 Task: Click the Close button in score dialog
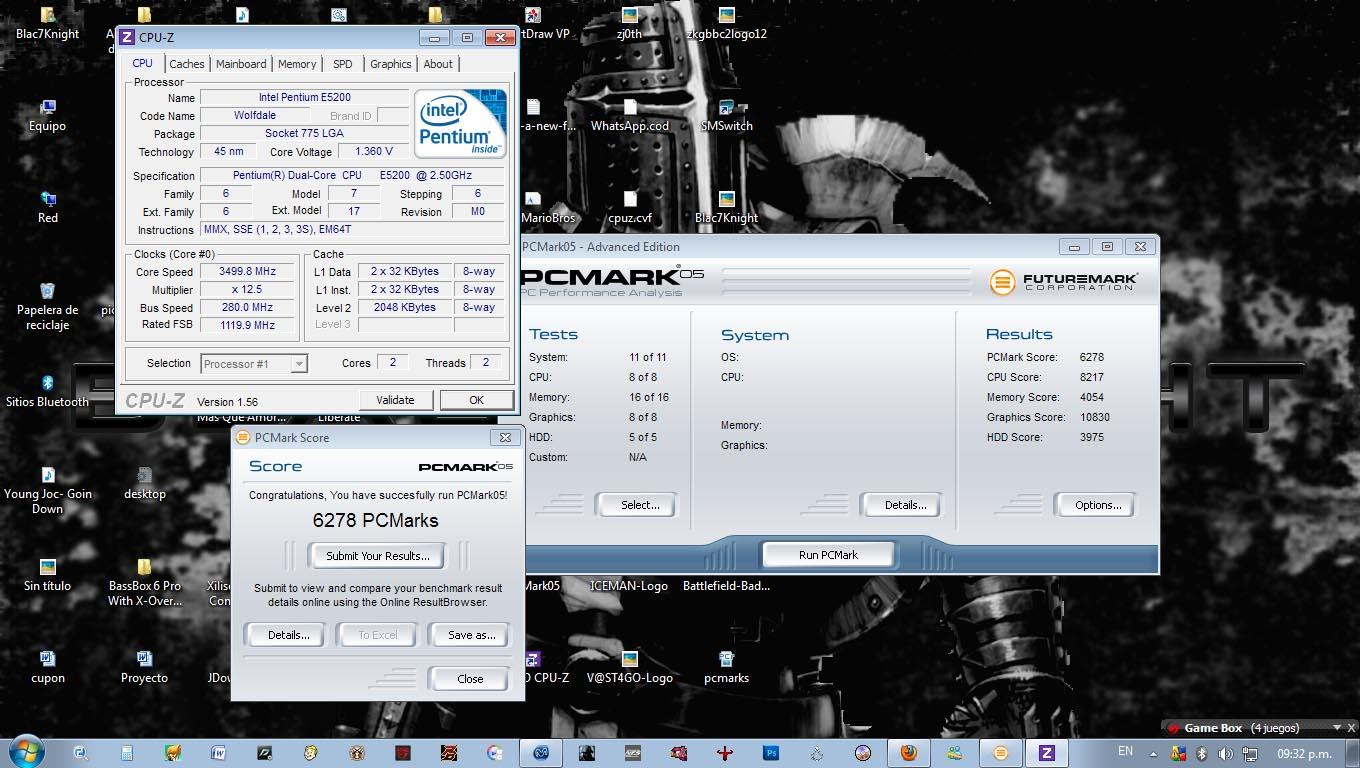coord(470,678)
